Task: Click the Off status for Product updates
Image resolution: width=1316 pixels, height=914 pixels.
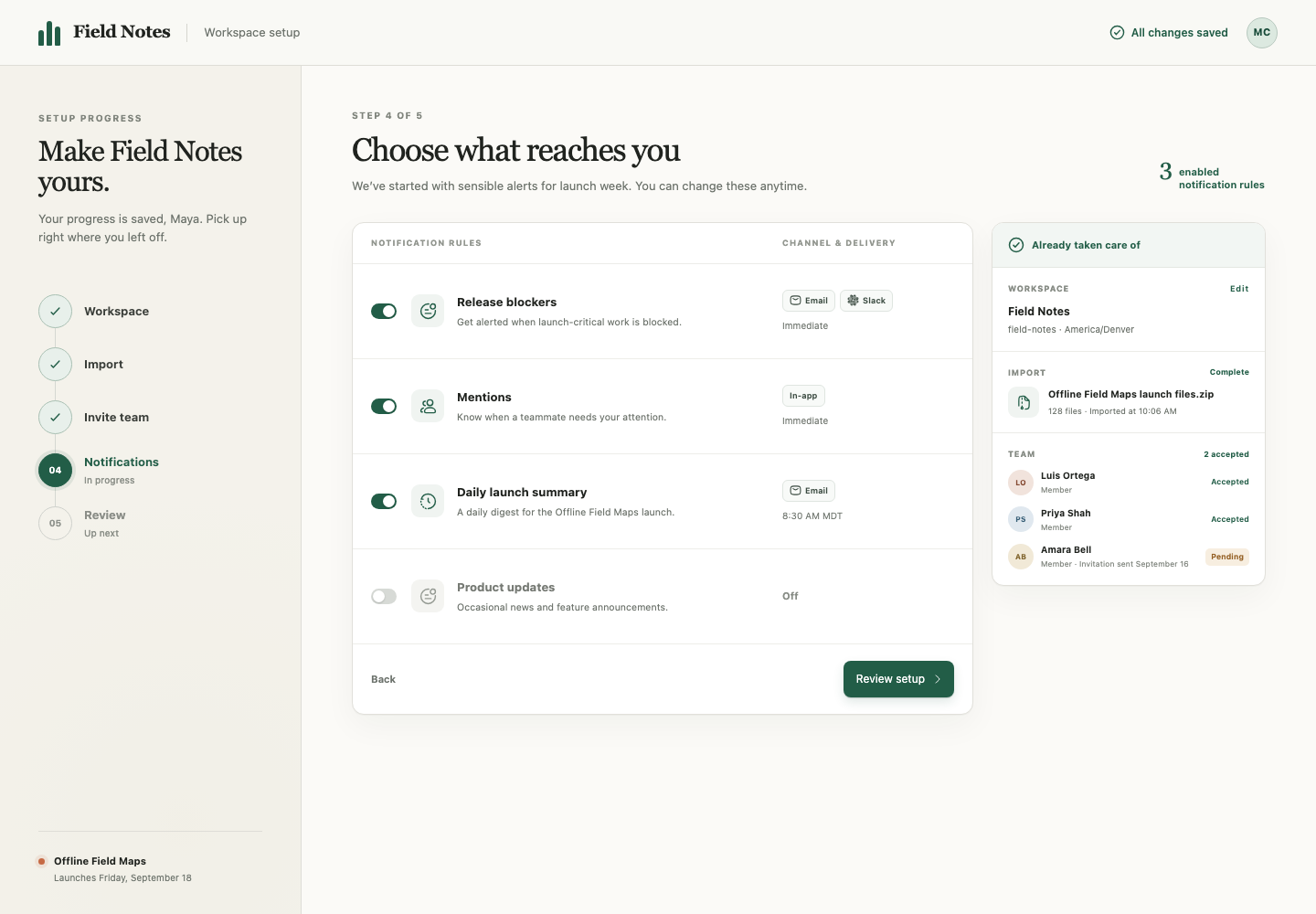Action: click(791, 596)
